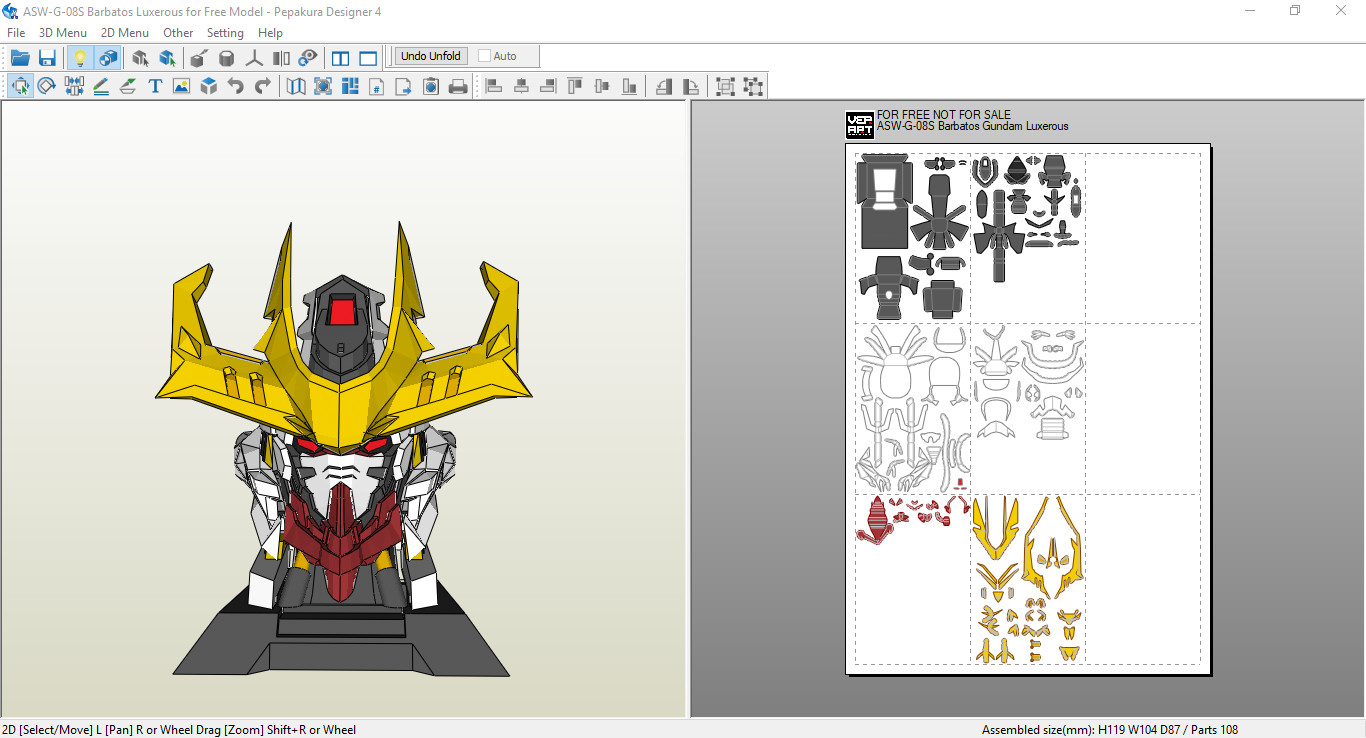The height and width of the screenshot is (738, 1366).
Task: Choose the blue Text tool icon
Action: pyautogui.click(x=155, y=86)
